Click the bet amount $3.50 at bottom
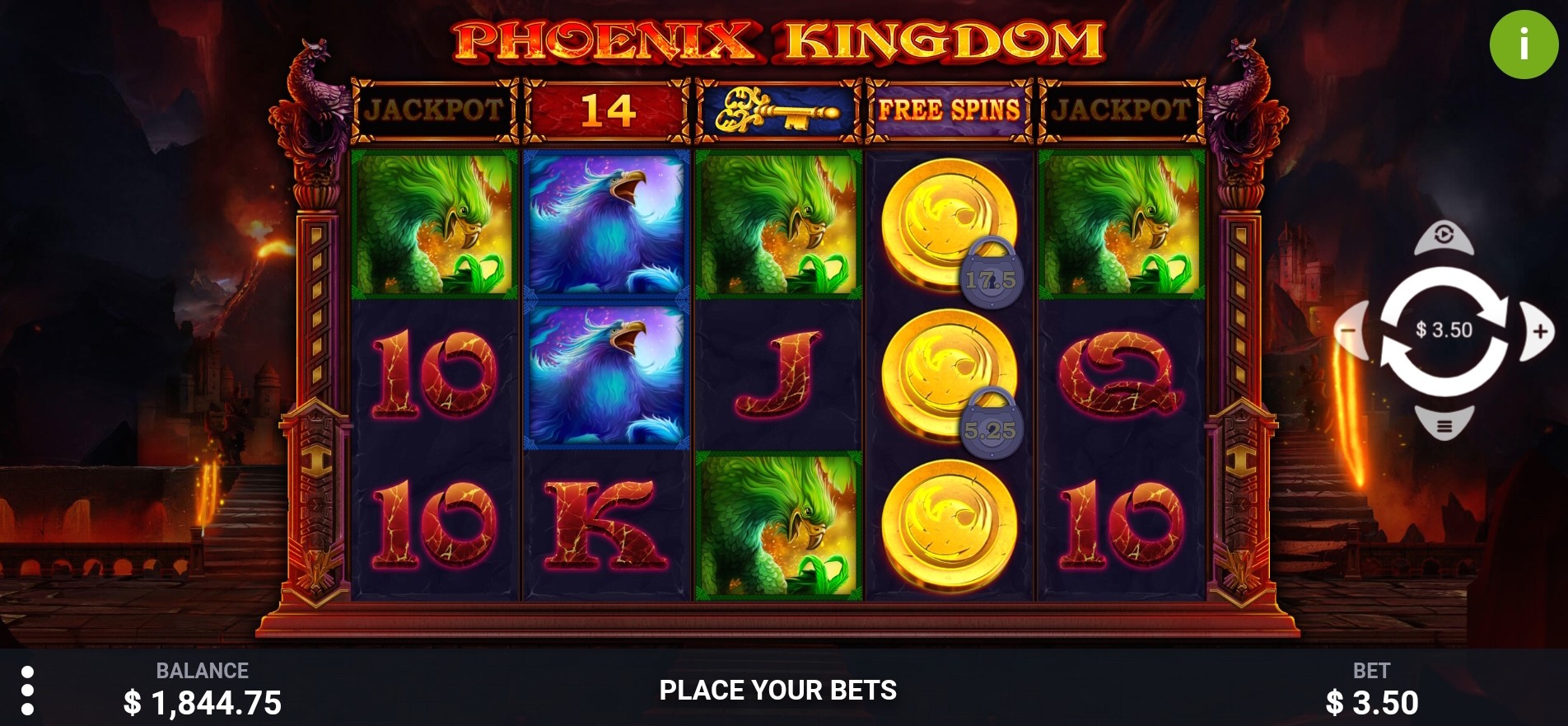 (x=1372, y=703)
